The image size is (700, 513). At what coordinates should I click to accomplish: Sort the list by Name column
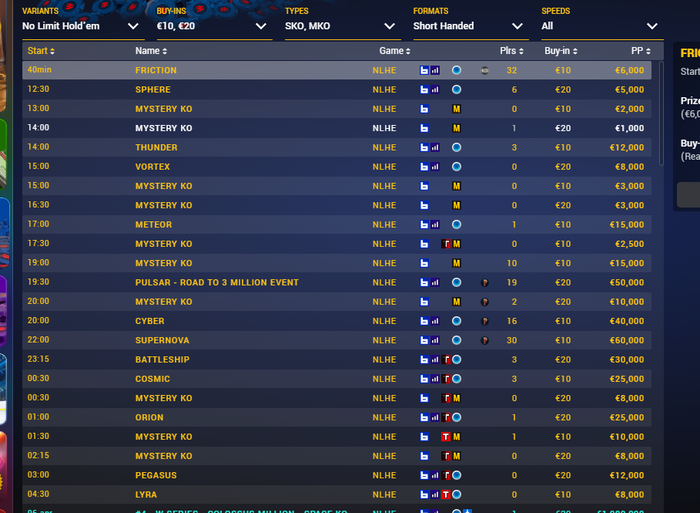(151, 51)
